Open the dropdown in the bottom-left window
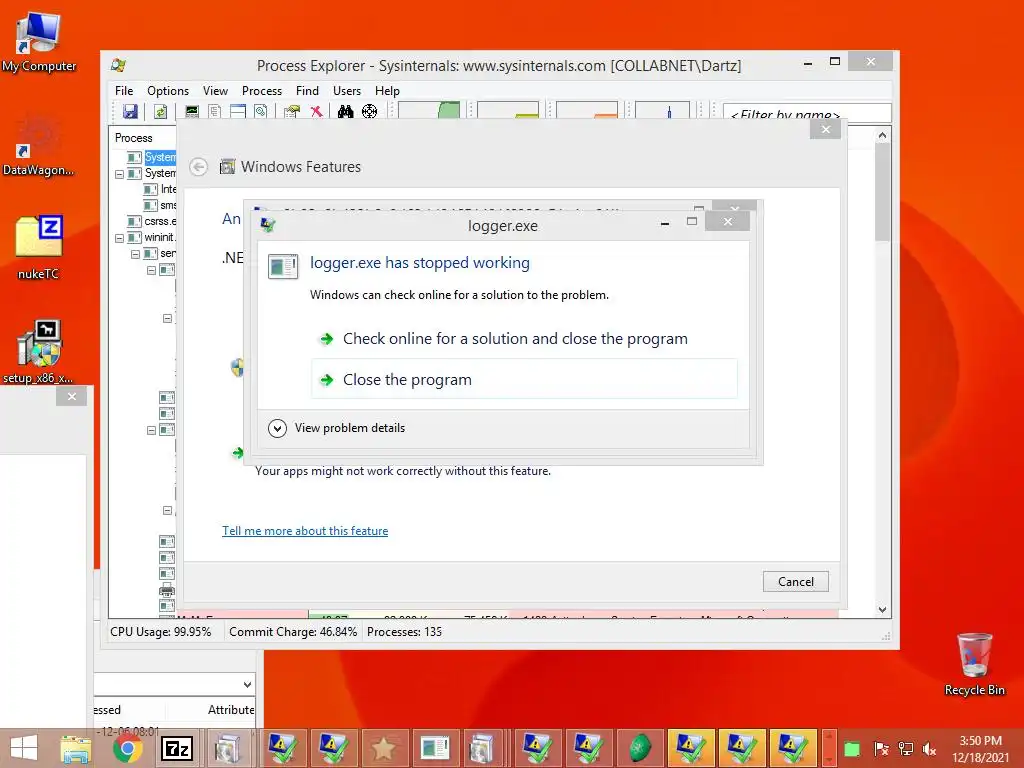The width and height of the screenshot is (1024, 768). pyautogui.click(x=247, y=684)
